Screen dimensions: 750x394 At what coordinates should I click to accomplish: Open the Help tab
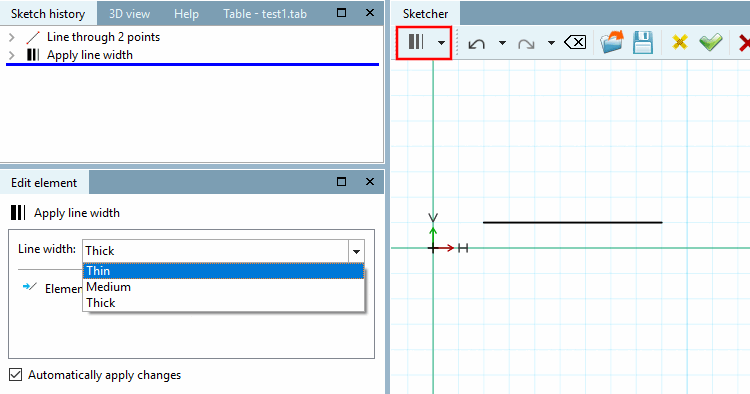(186, 14)
